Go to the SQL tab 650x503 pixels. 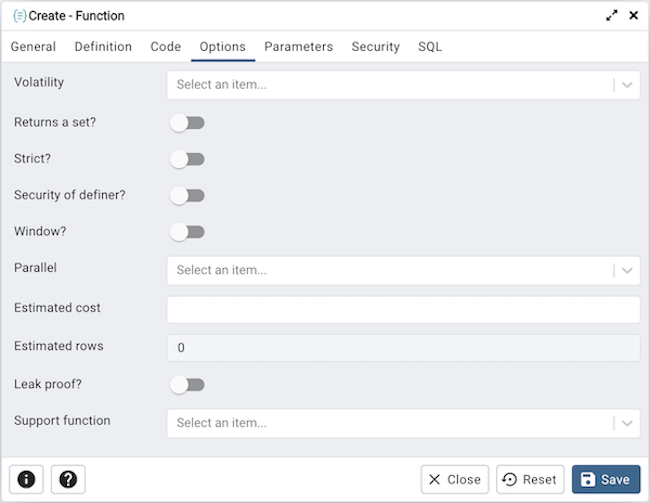click(x=430, y=47)
